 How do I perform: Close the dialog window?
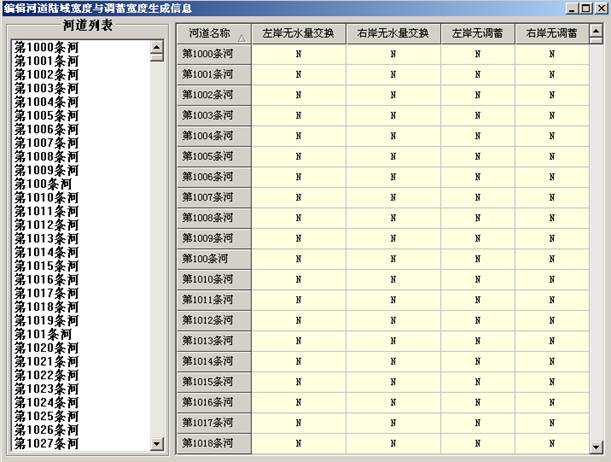(601, 7)
